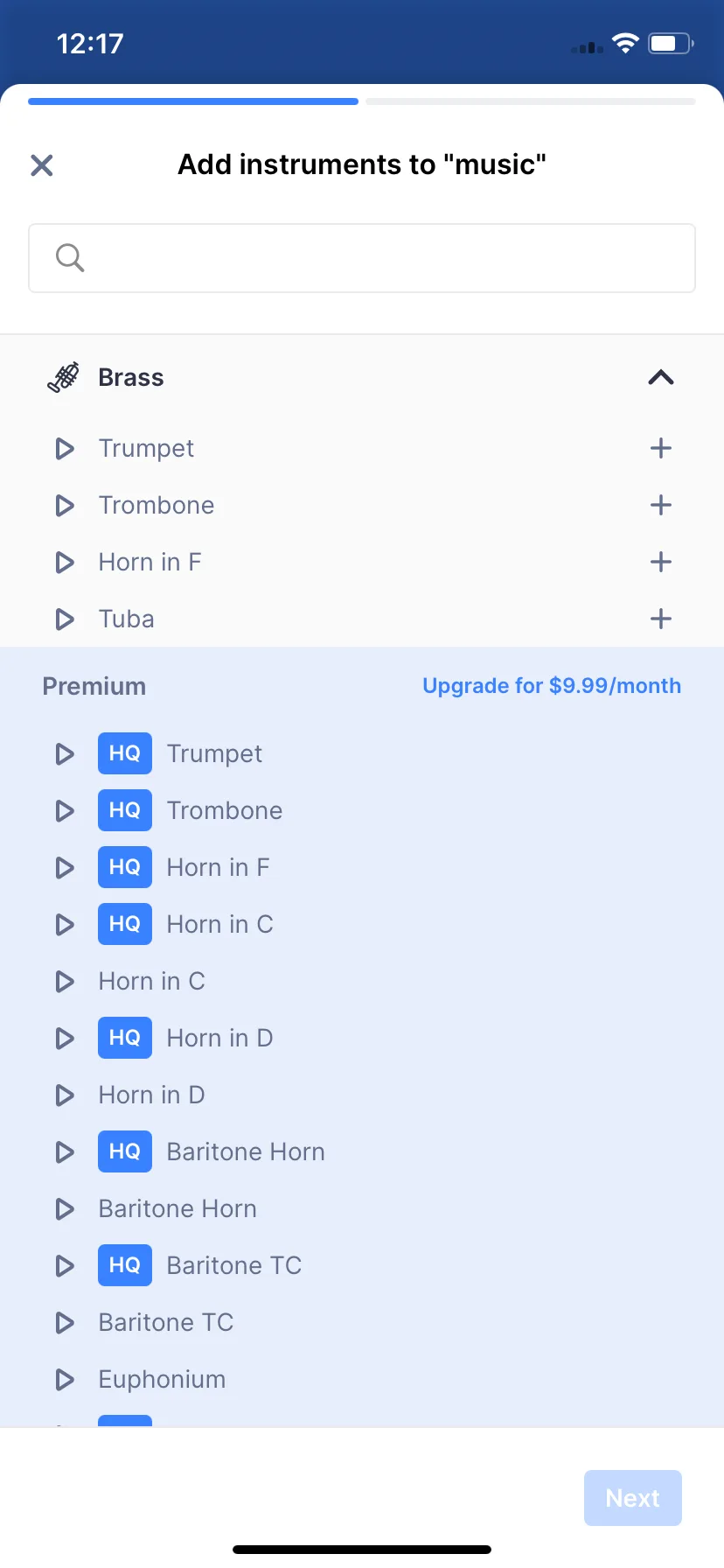
Task: Preview the free Horn in F sound
Action: [x=65, y=563]
